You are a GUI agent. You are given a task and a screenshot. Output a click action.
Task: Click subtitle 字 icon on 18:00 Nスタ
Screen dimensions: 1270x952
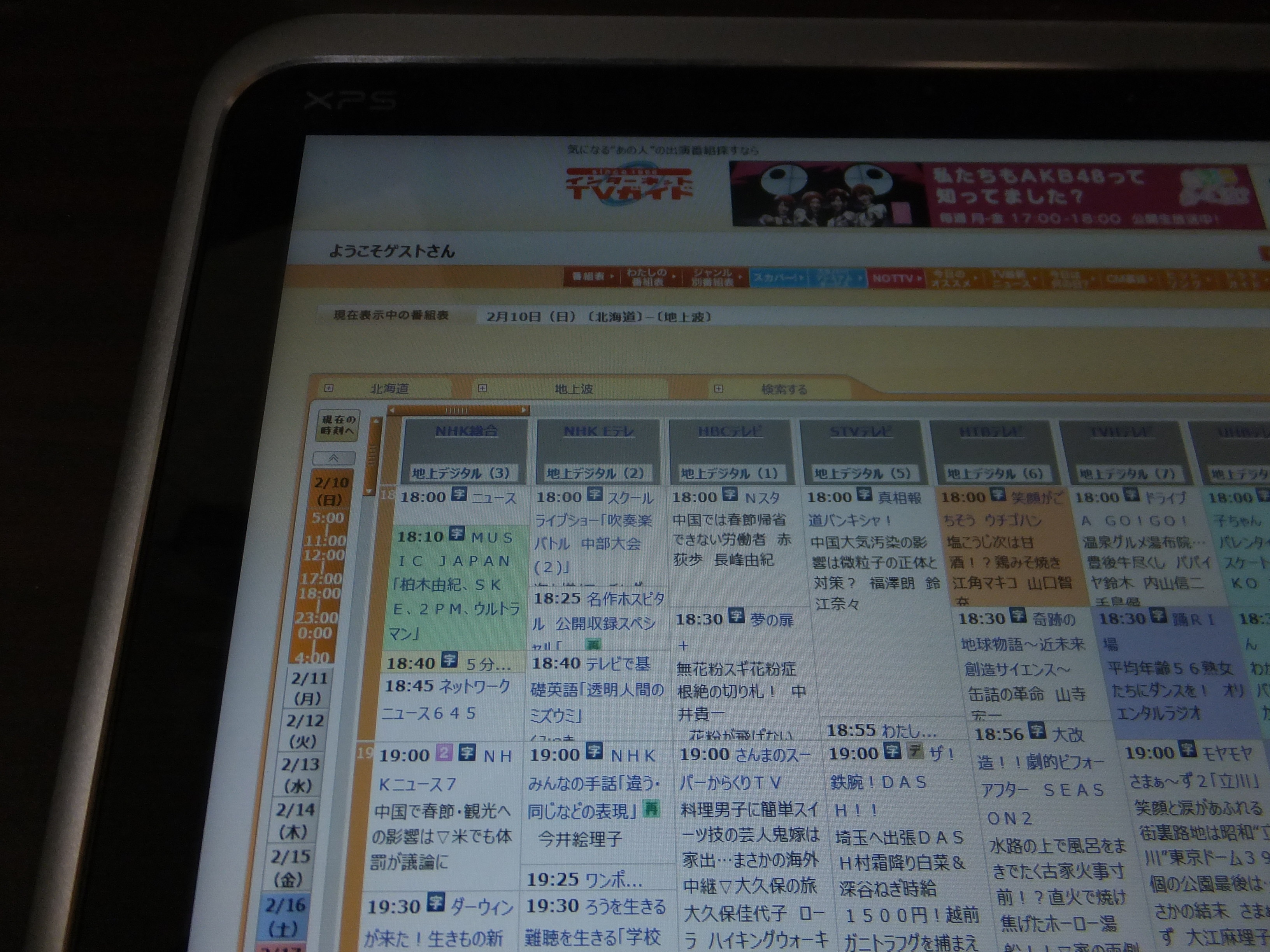[x=730, y=494]
